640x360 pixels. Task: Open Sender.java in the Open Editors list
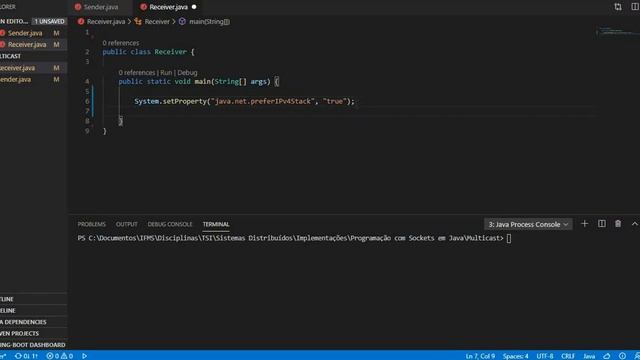[x=33, y=33]
